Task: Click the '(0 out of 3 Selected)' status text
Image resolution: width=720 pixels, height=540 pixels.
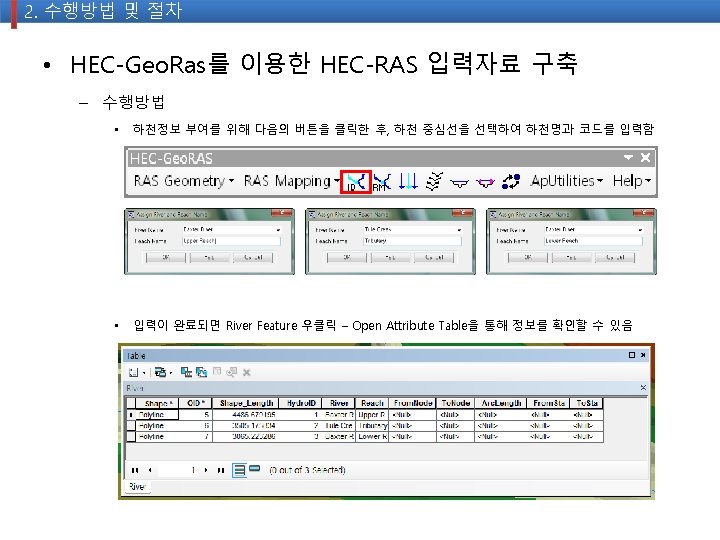Action: coord(307,470)
